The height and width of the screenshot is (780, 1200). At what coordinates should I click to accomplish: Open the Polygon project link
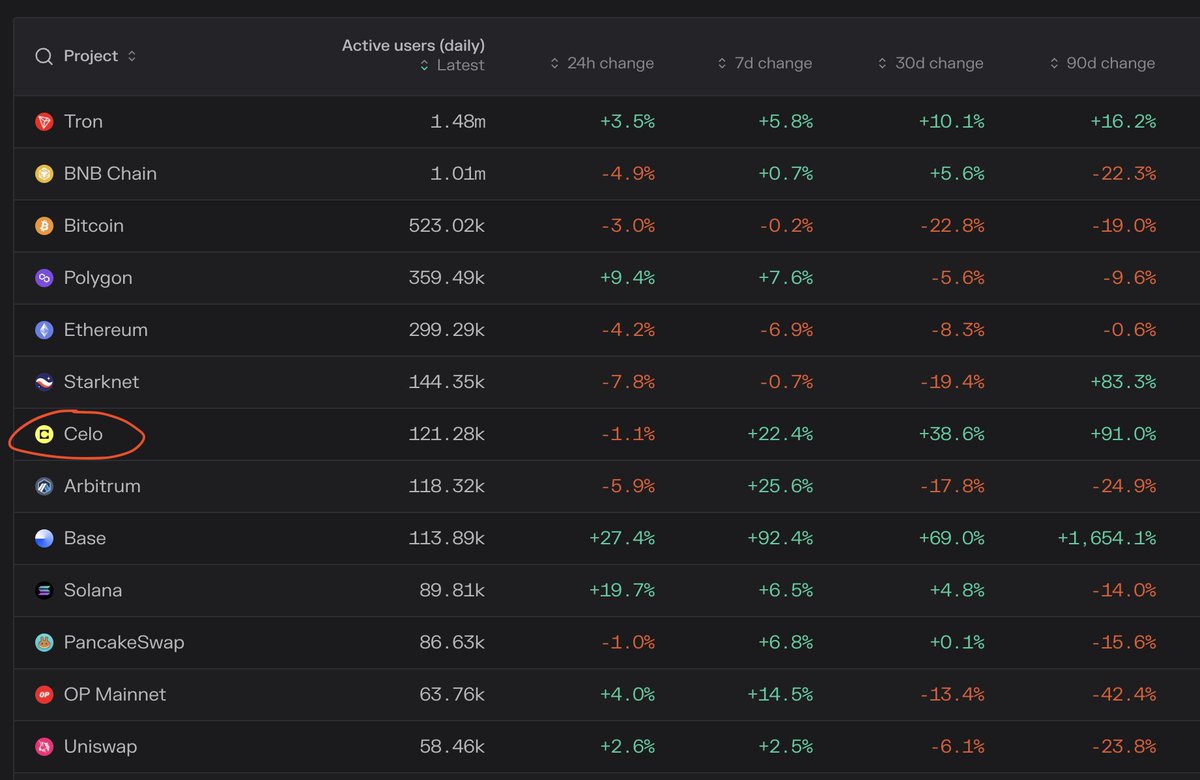pos(98,278)
